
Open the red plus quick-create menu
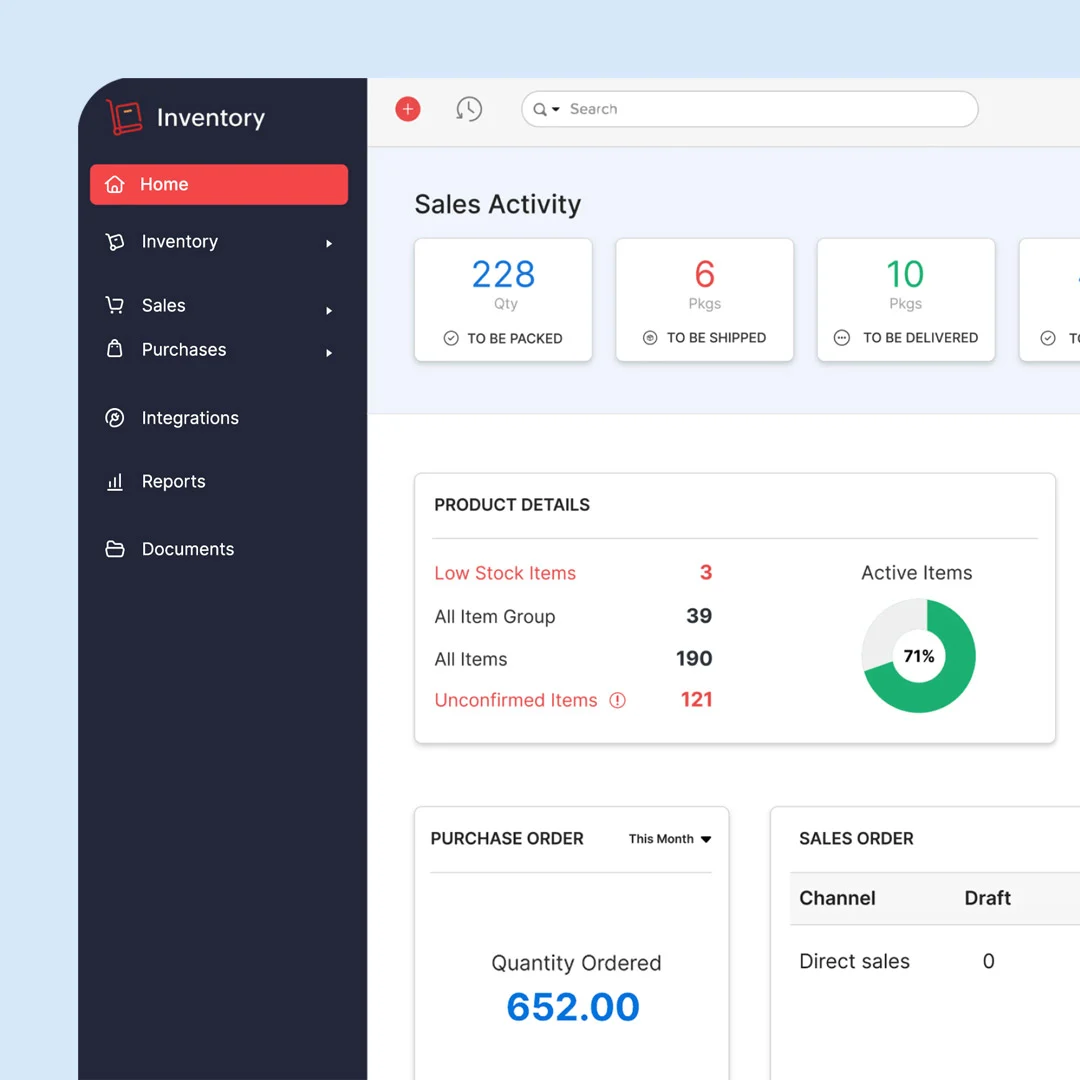[408, 109]
